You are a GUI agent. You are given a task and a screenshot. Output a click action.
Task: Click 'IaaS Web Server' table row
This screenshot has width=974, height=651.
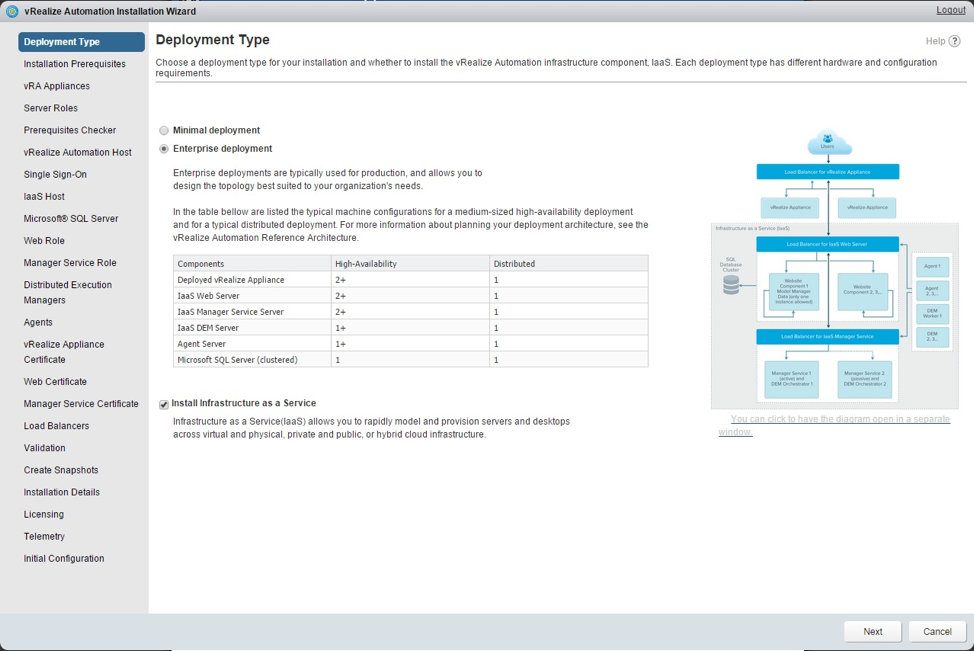click(x=411, y=296)
